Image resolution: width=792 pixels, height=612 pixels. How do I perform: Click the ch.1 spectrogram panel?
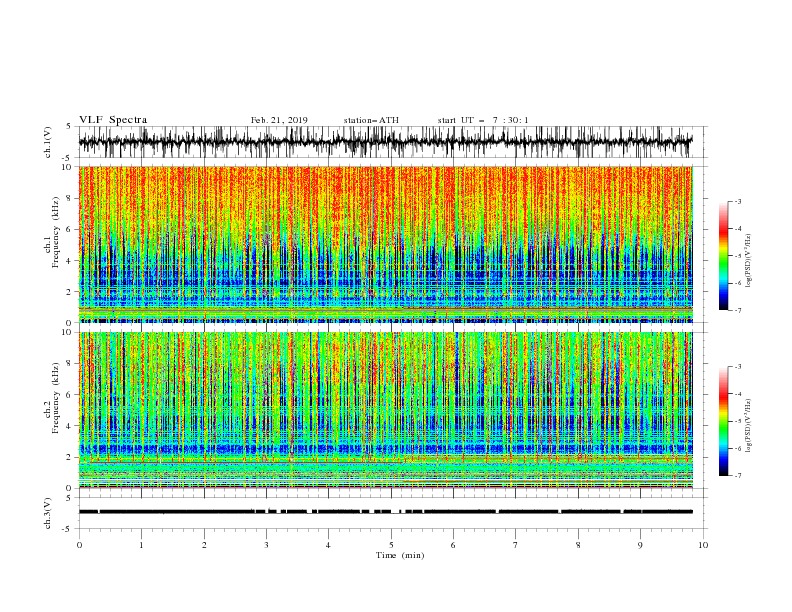pyautogui.click(x=386, y=244)
